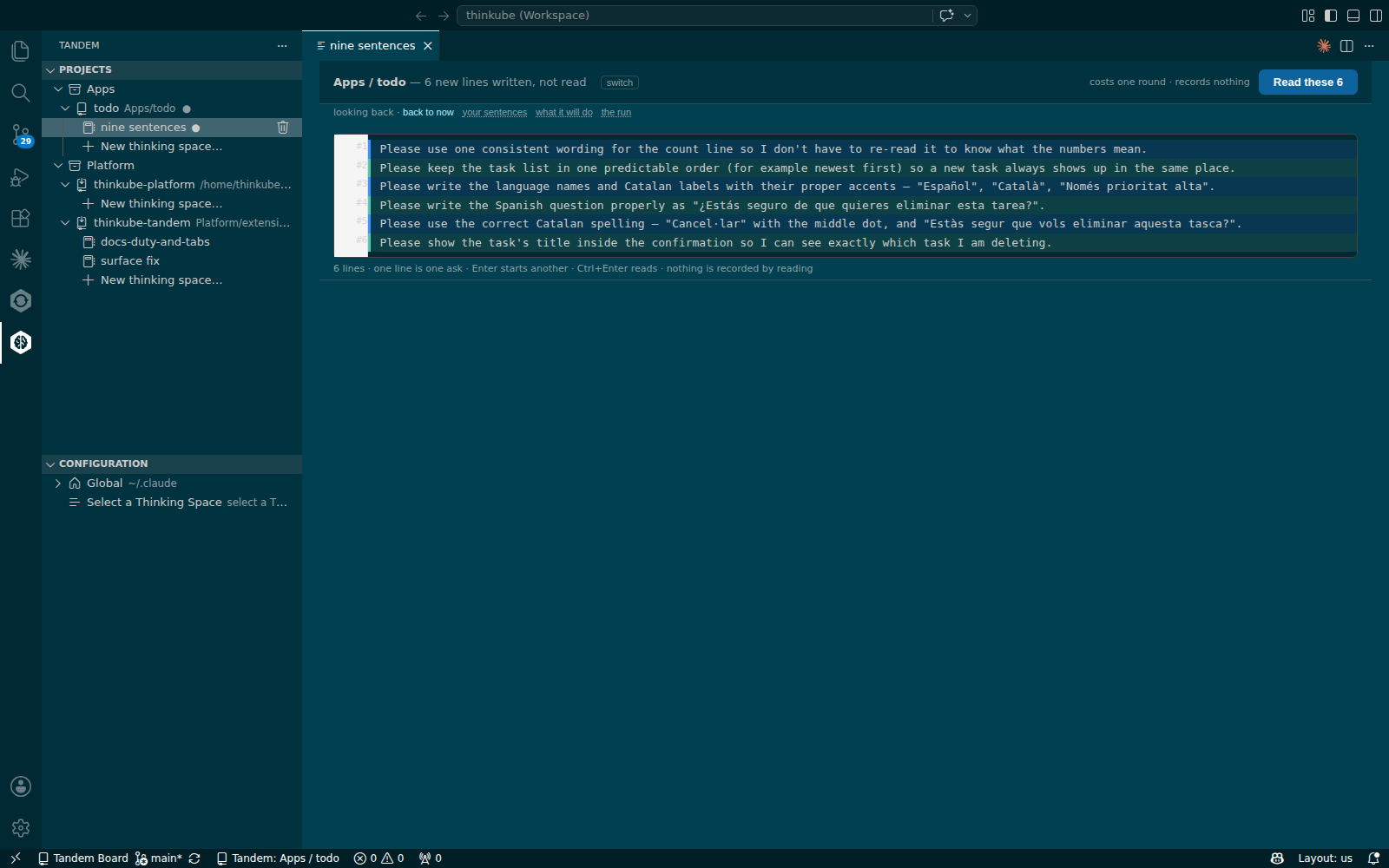
Task: Open the 'what it will do' step
Action: (x=564, y=113)
